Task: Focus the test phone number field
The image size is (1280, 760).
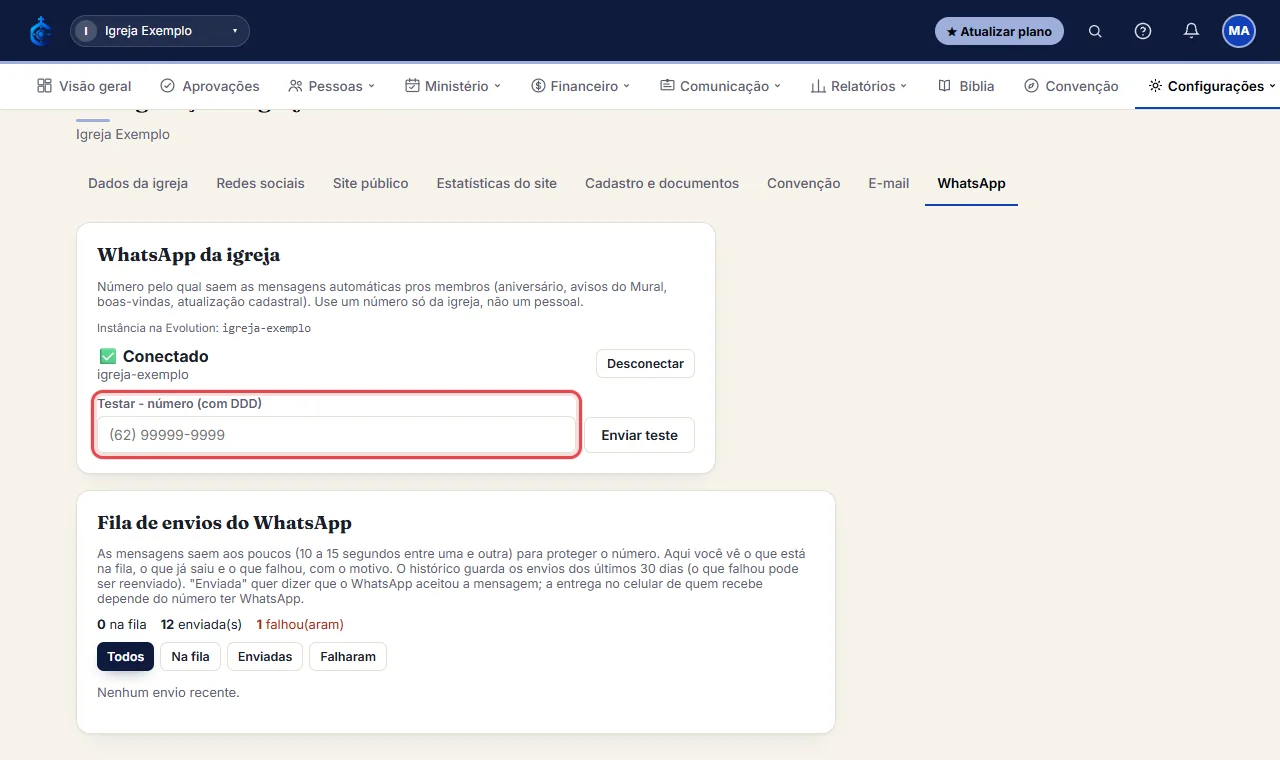Action: click(336, 435)
